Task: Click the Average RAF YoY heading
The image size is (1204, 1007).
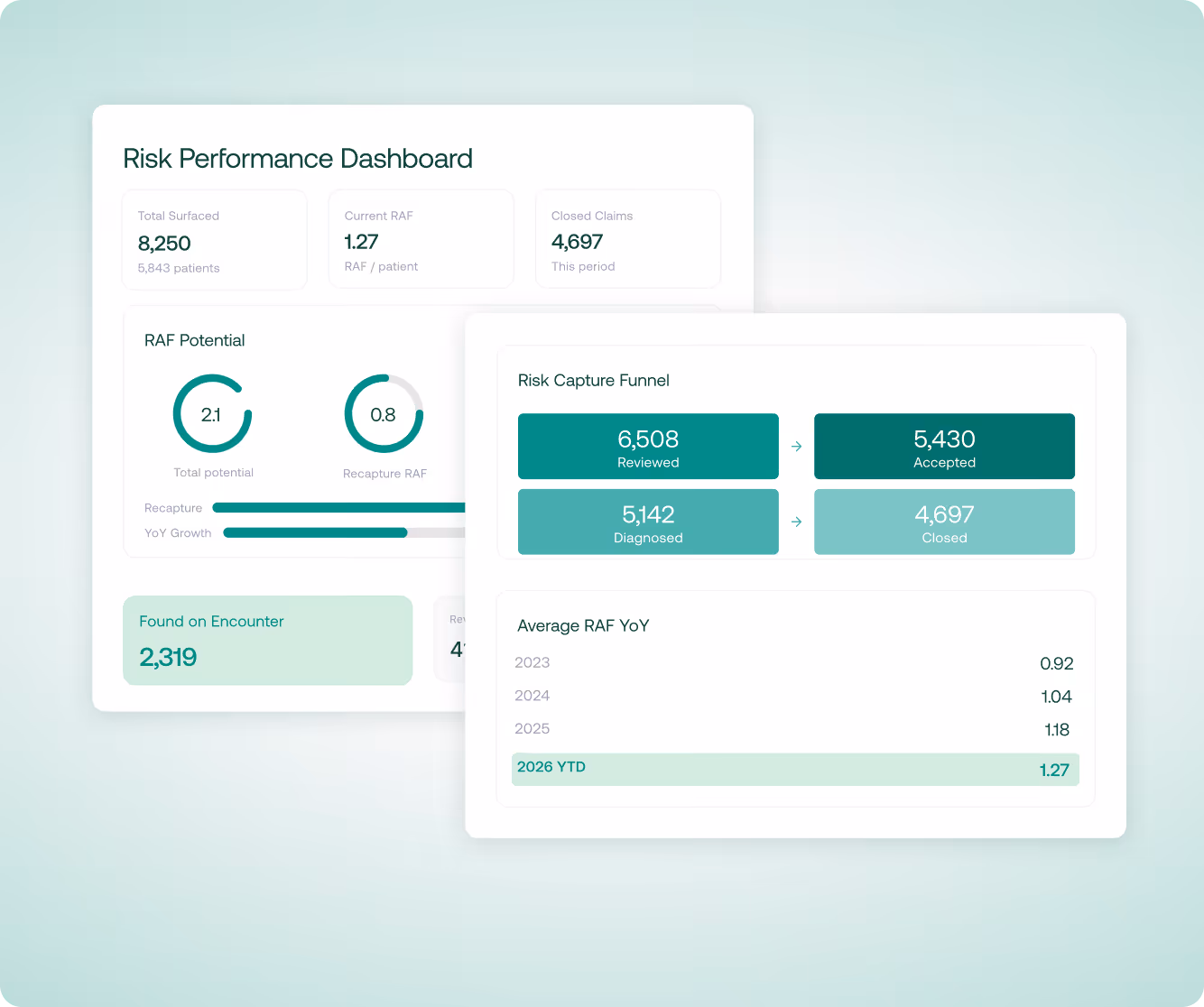Action: tap(583, 626)
